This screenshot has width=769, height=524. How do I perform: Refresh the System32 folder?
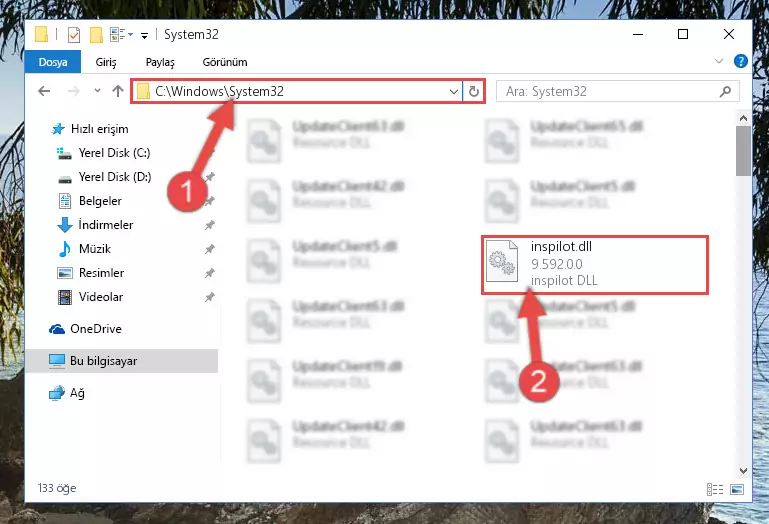pos(474,91)
